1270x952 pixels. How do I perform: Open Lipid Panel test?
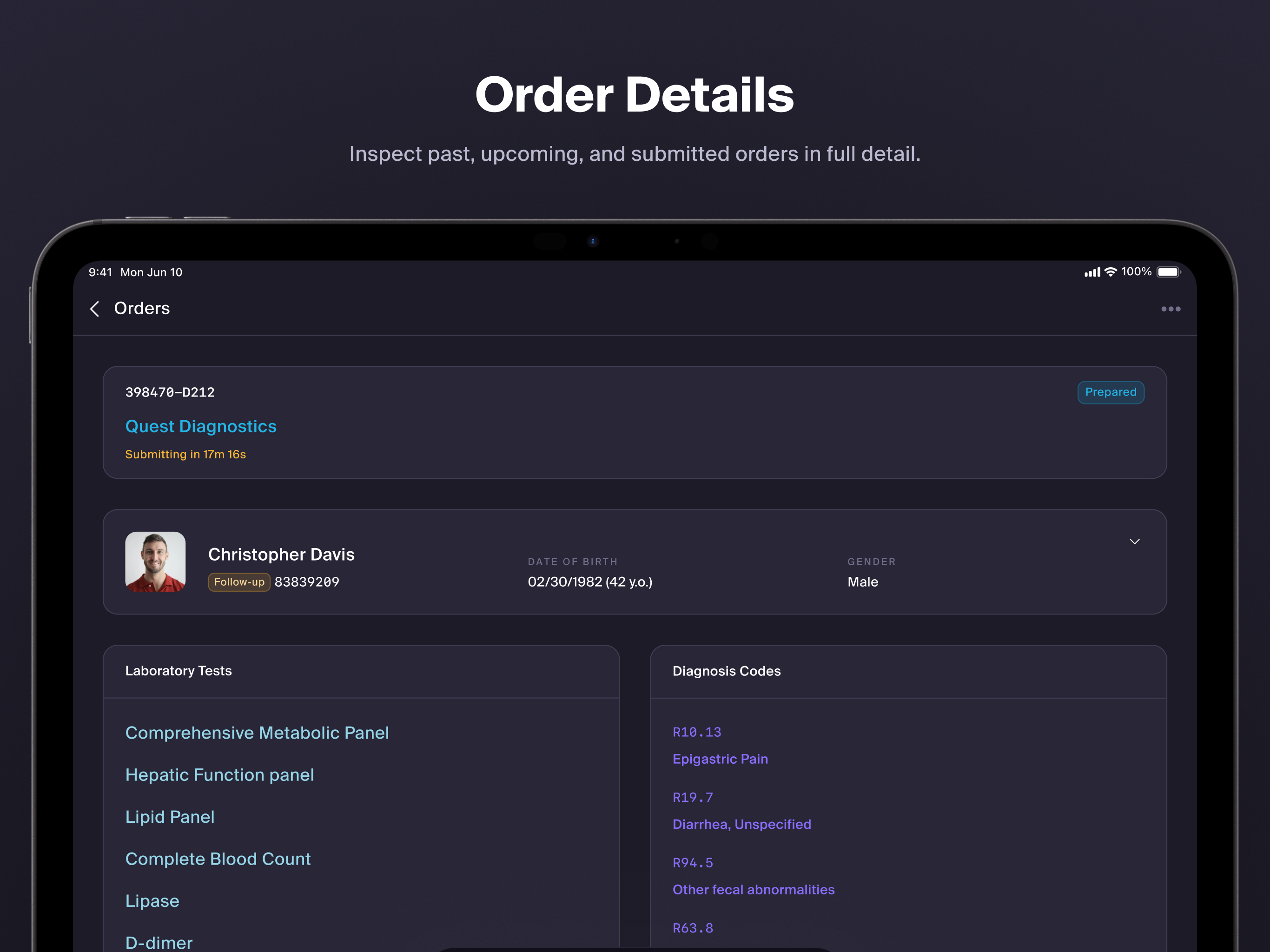tap(170, 816)
